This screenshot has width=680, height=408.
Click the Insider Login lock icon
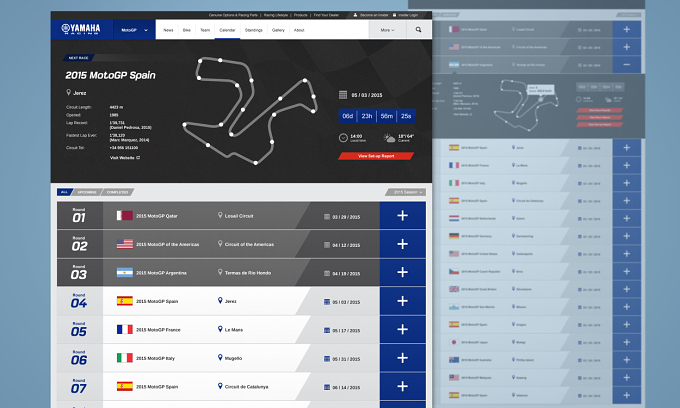click(x=394, y=15)
